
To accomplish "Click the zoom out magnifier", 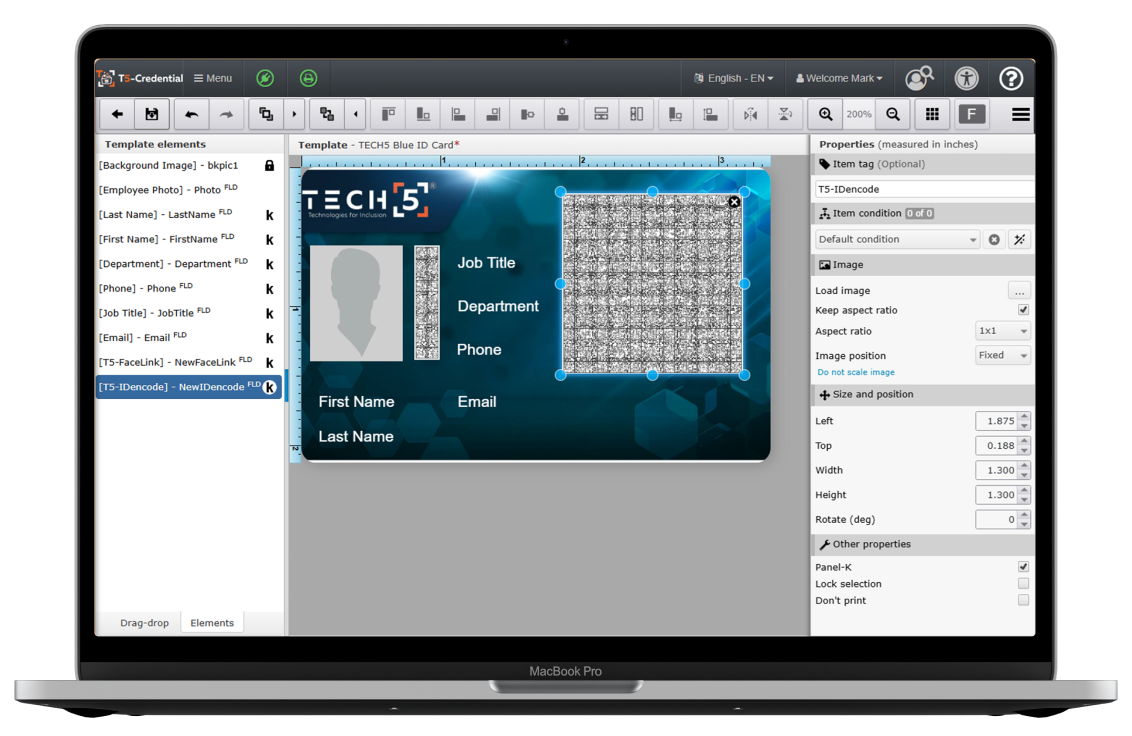I will [893, 114].
